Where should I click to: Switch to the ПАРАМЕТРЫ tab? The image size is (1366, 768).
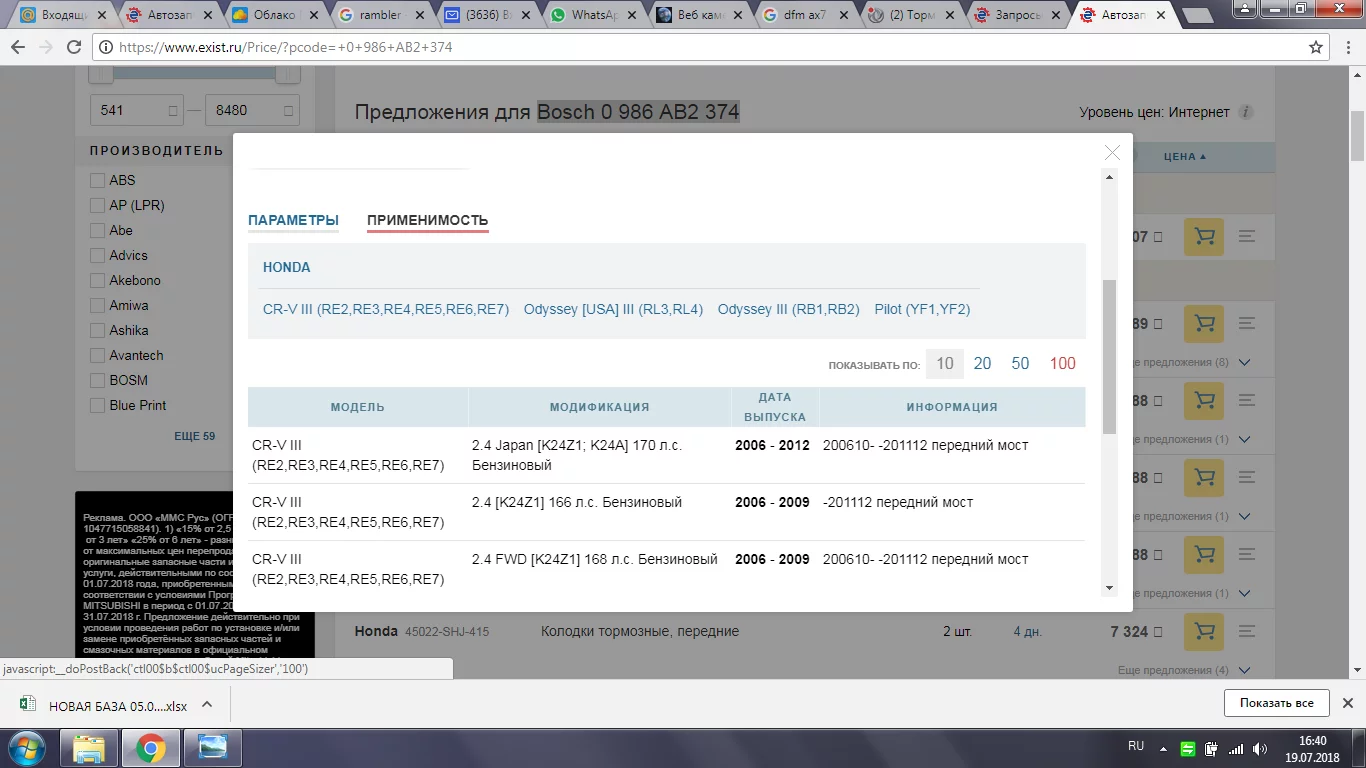click(x=293, y=221)
